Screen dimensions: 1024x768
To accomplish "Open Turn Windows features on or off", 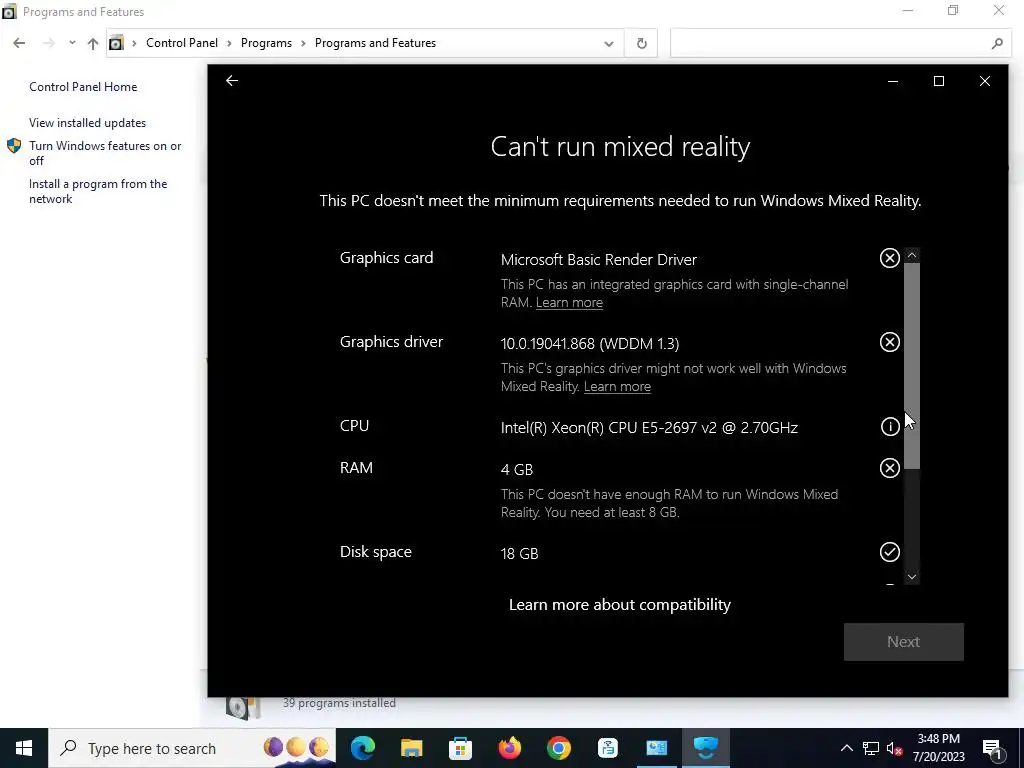I will (x=105, y=153).
